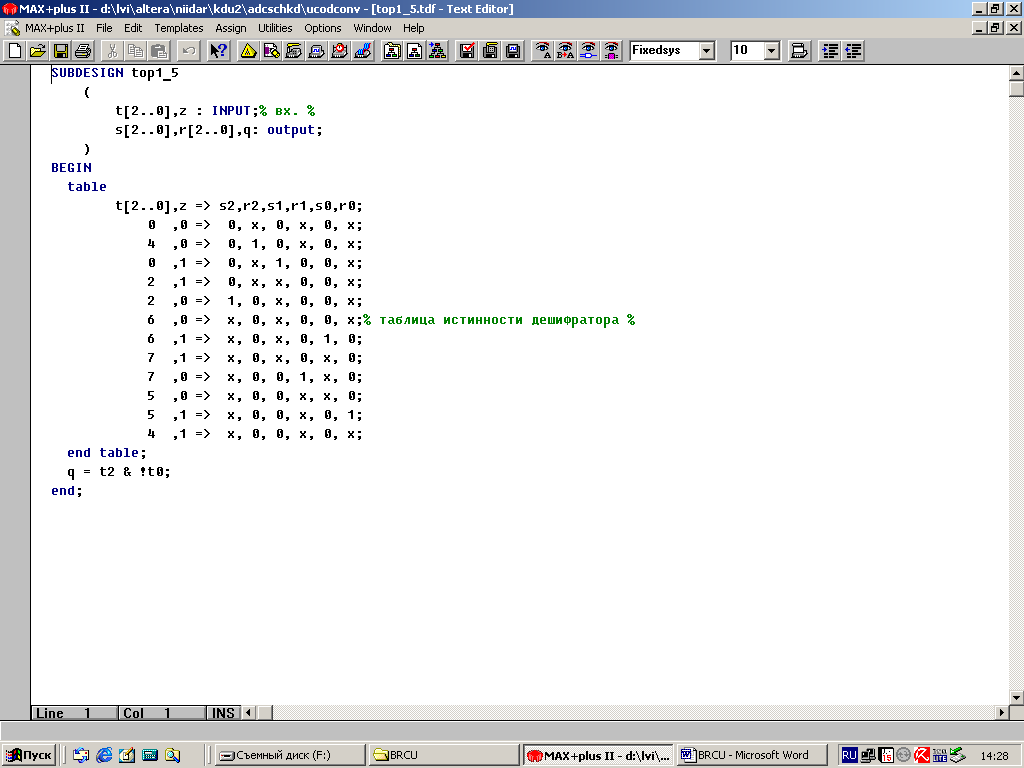The image size is (1024, 768).
Task: Open a file using the folder icon
Action: 37,50
